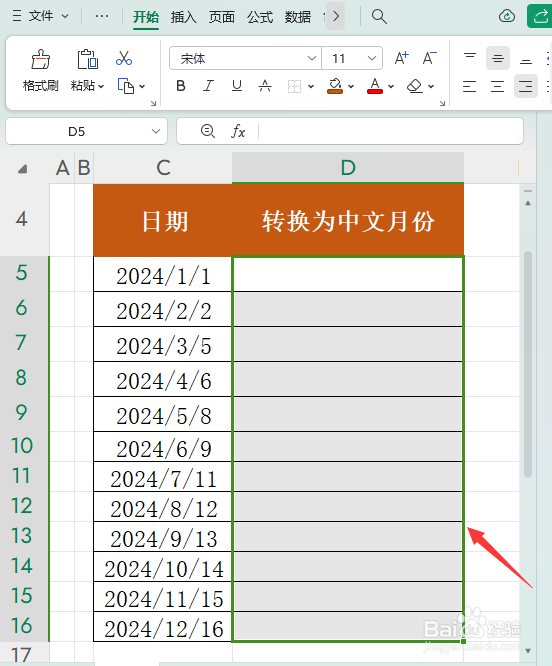Select row 5 header

21,274
